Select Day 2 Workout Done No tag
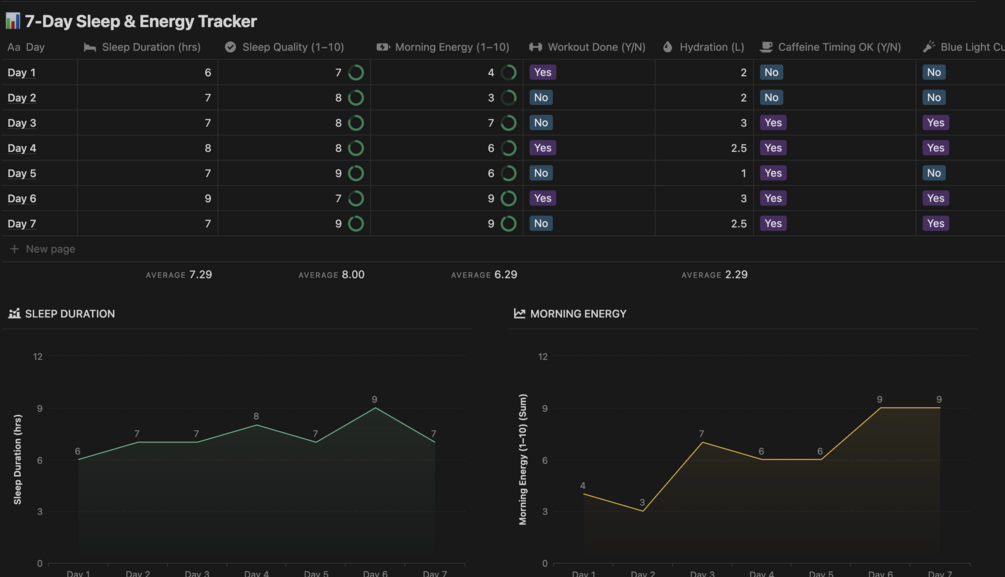 [x=541, y=97]
